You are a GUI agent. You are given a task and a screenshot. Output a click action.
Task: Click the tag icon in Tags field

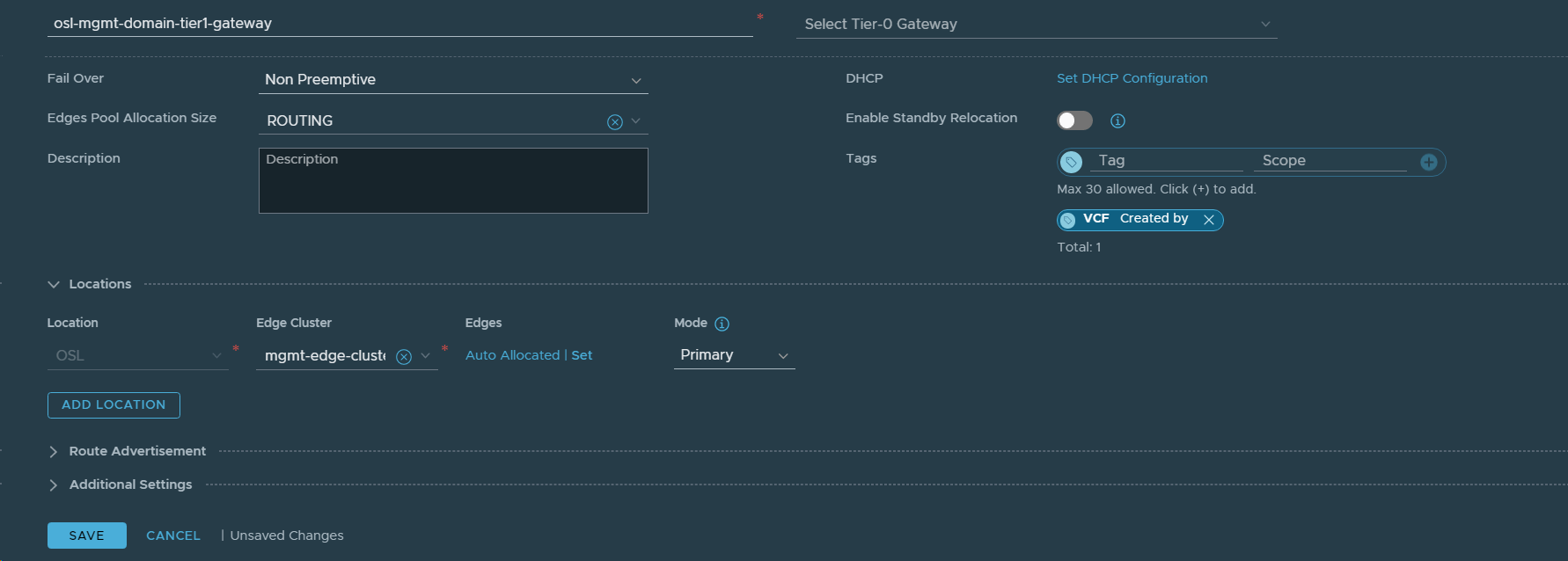(1071, 162)
